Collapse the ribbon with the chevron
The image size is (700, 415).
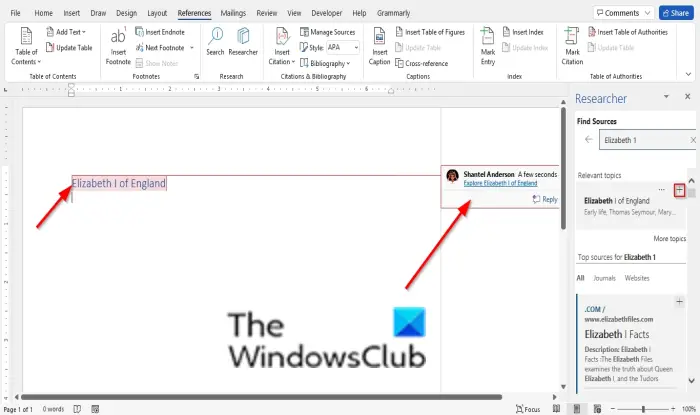[688, 74]
